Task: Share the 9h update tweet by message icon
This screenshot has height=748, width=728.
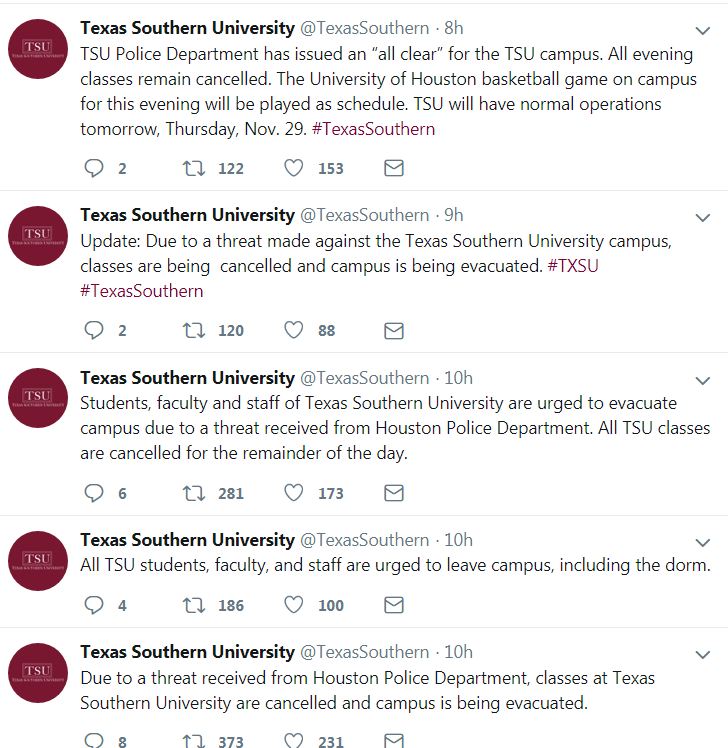Action: point(394,330)
